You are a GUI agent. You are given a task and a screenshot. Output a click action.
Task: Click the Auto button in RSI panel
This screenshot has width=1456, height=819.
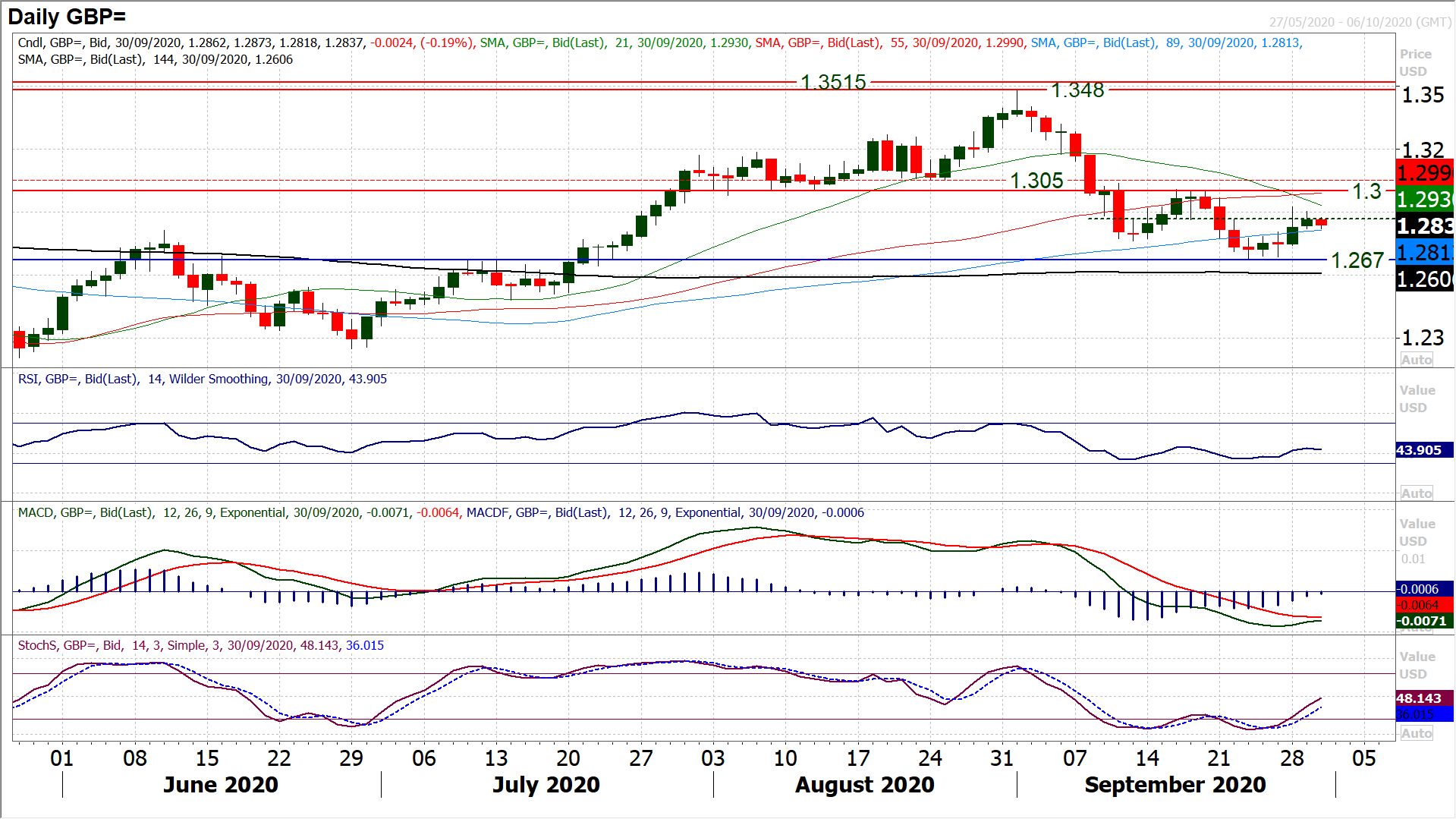click(1416, 493)
